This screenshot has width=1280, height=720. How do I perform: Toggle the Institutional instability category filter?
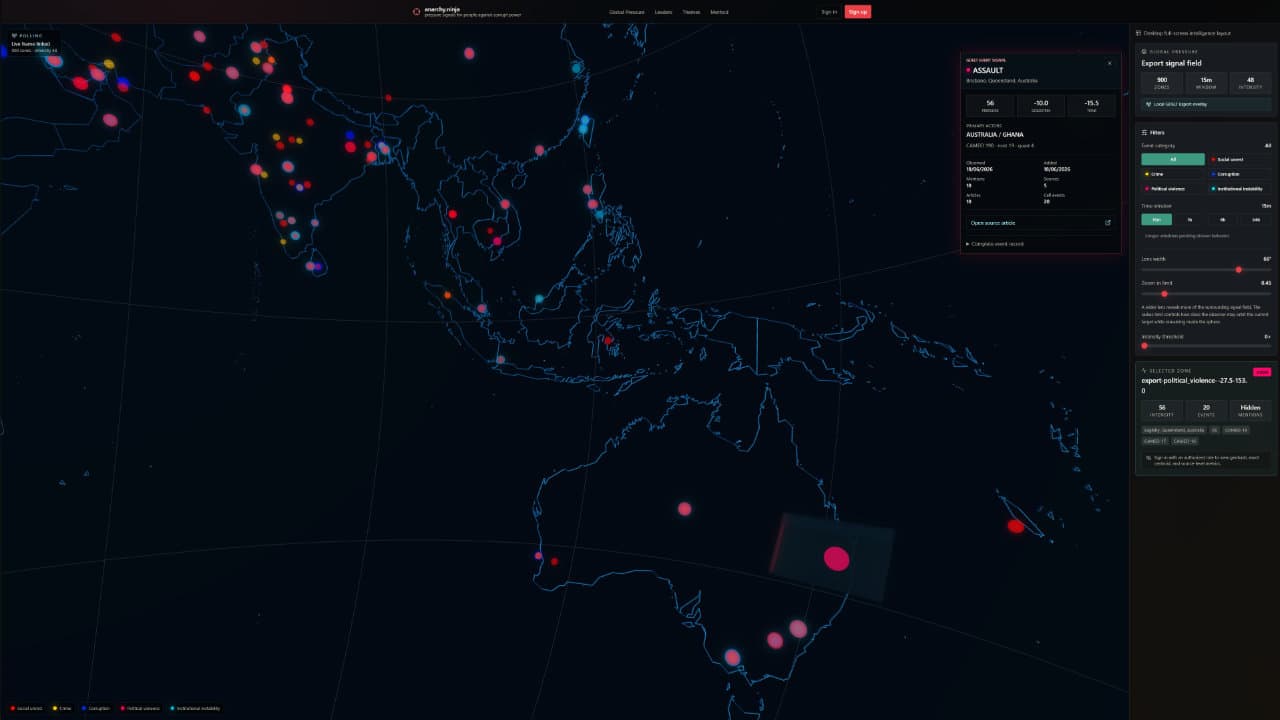(x=1239, y=188)
